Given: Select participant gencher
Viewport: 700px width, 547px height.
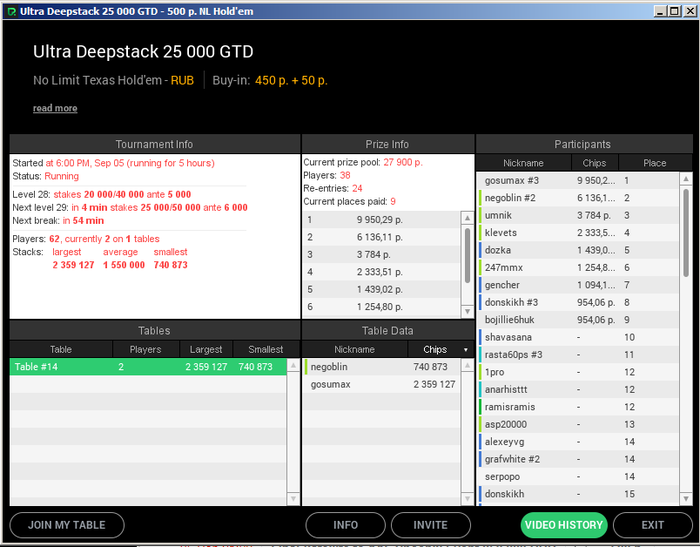Looking at the screenshot, I should tap(579, 285).
